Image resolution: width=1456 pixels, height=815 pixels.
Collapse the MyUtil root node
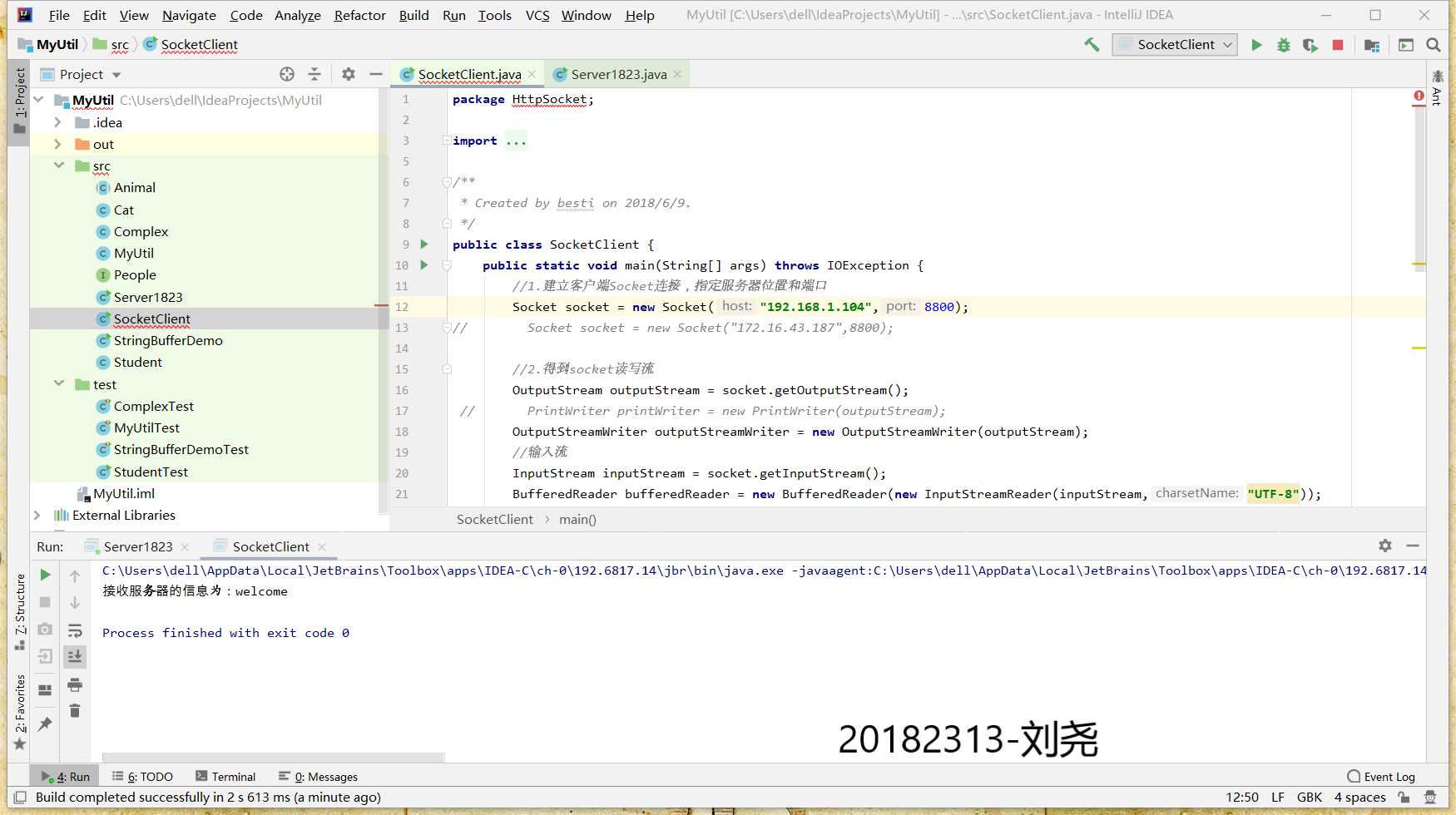[38, 100]
